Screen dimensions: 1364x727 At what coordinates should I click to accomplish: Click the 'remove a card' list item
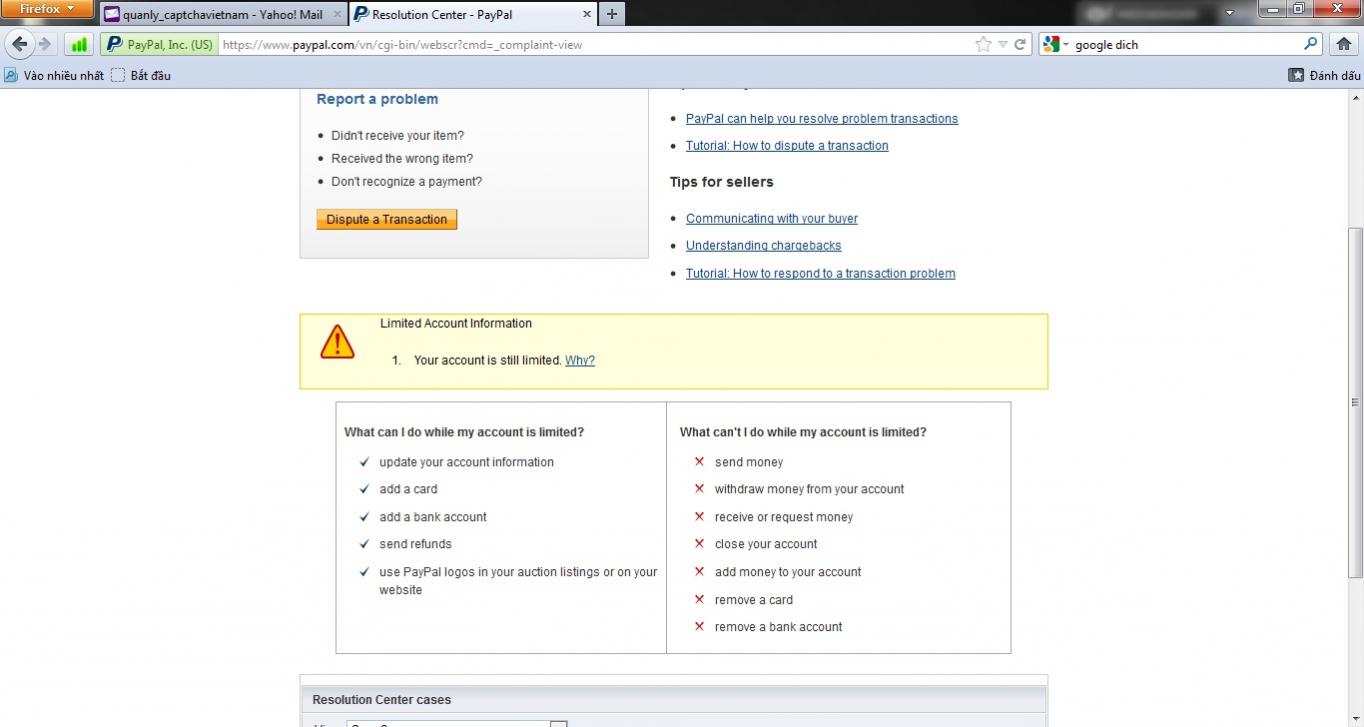pos(754,601)
